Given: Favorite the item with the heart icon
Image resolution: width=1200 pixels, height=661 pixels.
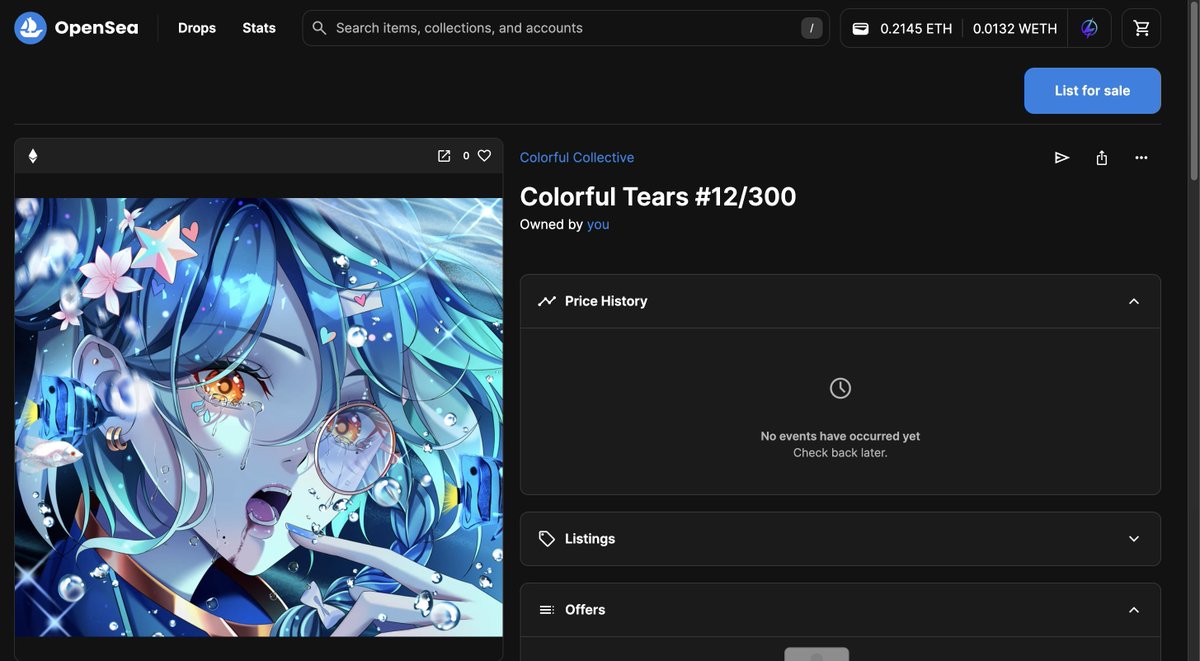Looking at the screenshot, I should click(484, 155).
